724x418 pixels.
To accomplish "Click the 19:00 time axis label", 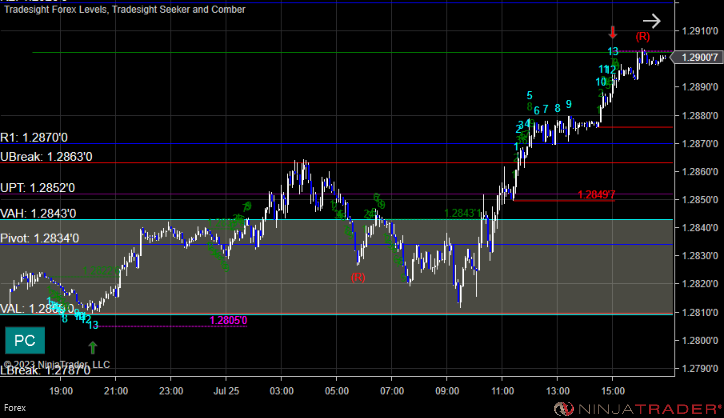I will 61,391.
